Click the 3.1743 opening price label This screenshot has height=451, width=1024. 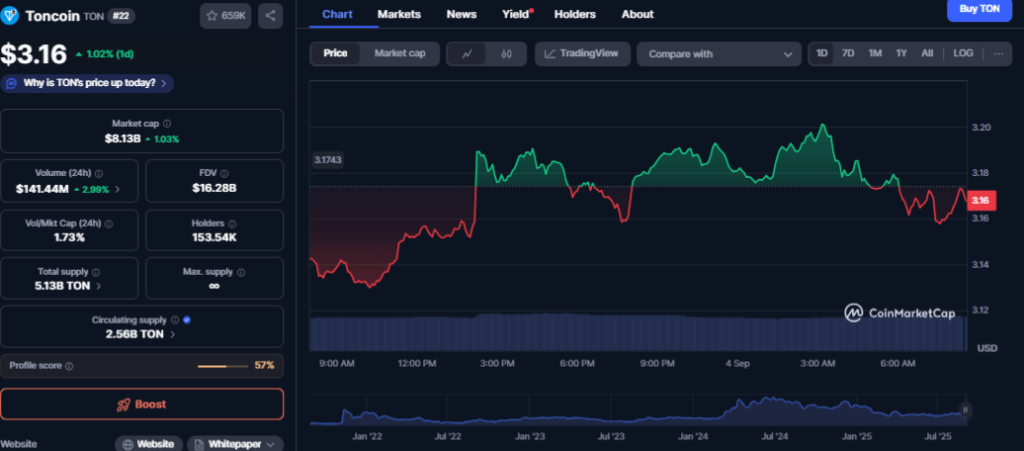click(x=328, y=159)
